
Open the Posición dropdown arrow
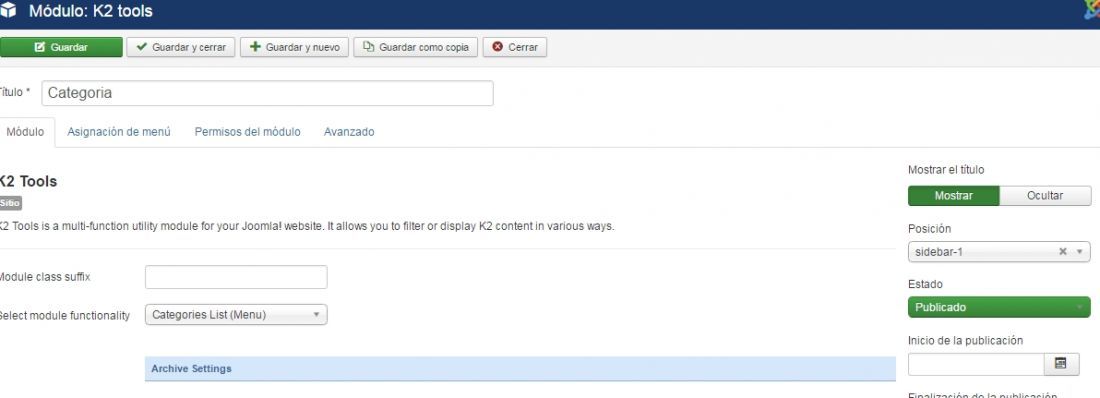pos(1080,251)
